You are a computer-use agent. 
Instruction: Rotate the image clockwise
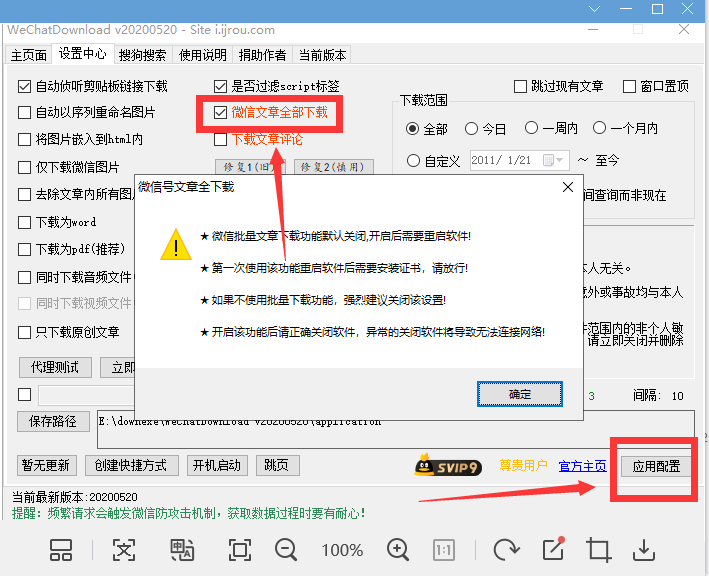coord(506,550)
